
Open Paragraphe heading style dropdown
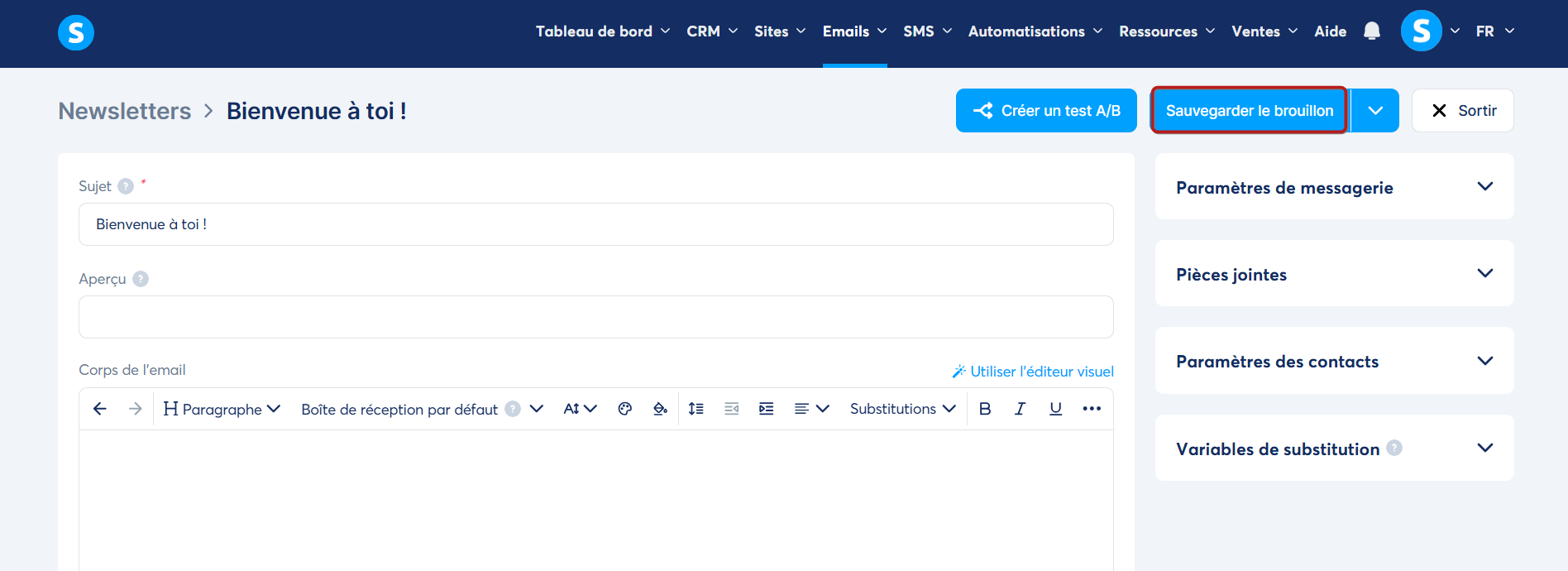222,409
